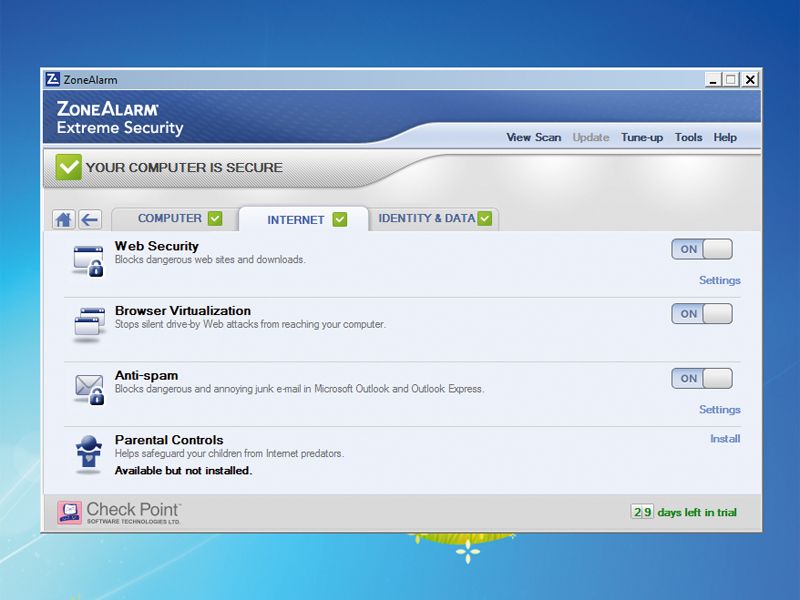
Task: Turn off Browser Virtualization switch
Action: pos(702,314)
